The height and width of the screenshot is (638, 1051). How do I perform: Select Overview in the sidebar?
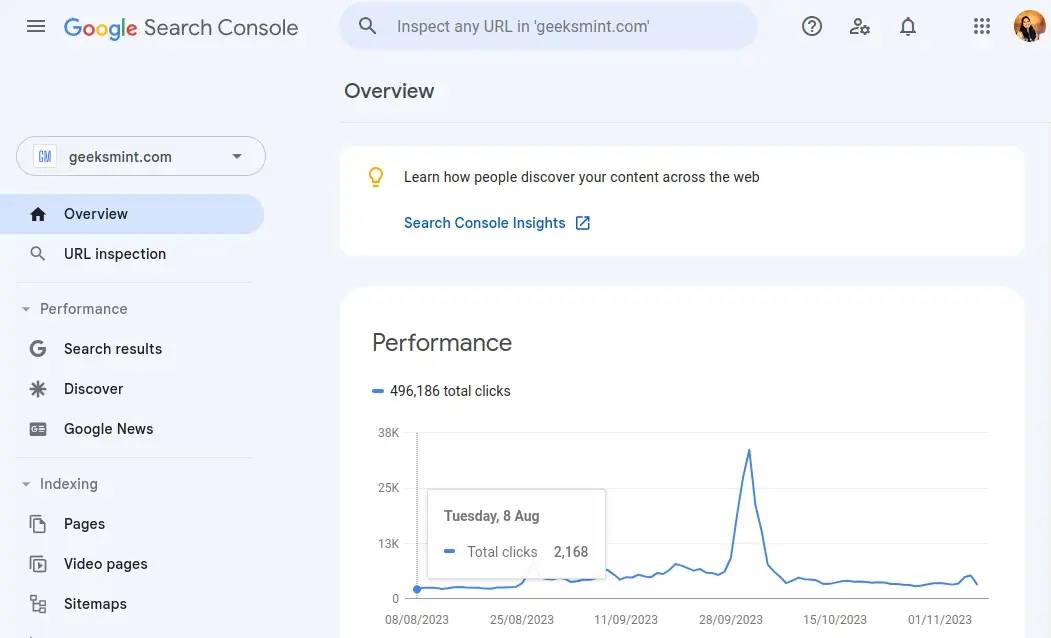pyautogui.click(x=132, y=214)
